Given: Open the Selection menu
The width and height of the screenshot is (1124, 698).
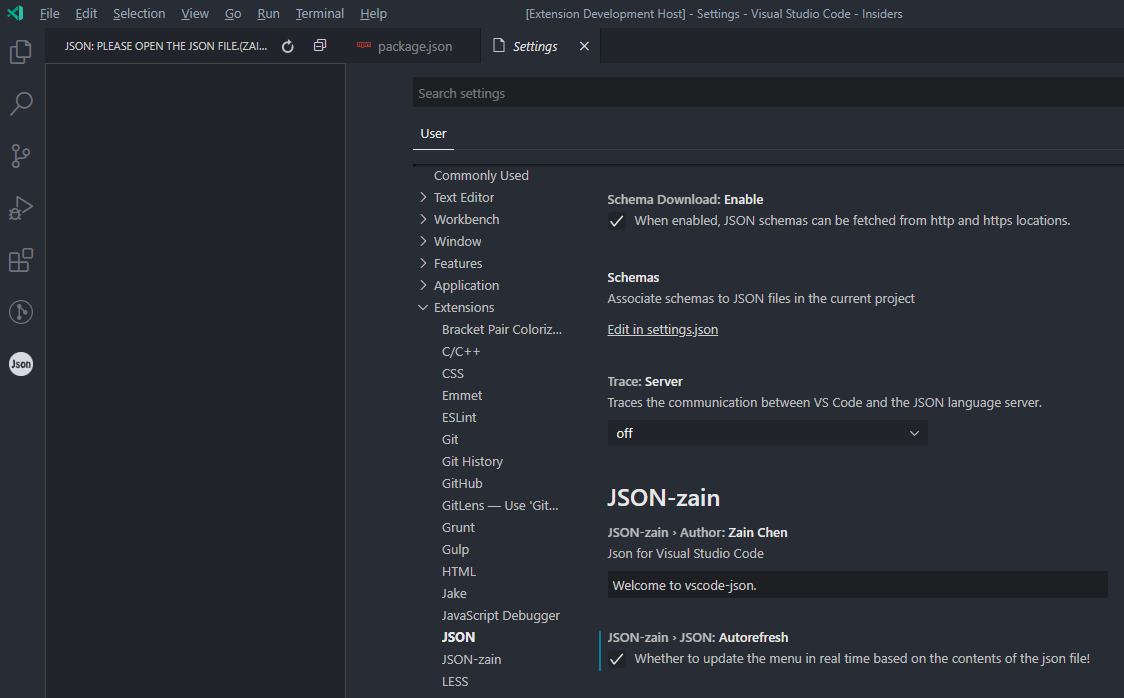Looking at the screenshot, I should [139, 14].
